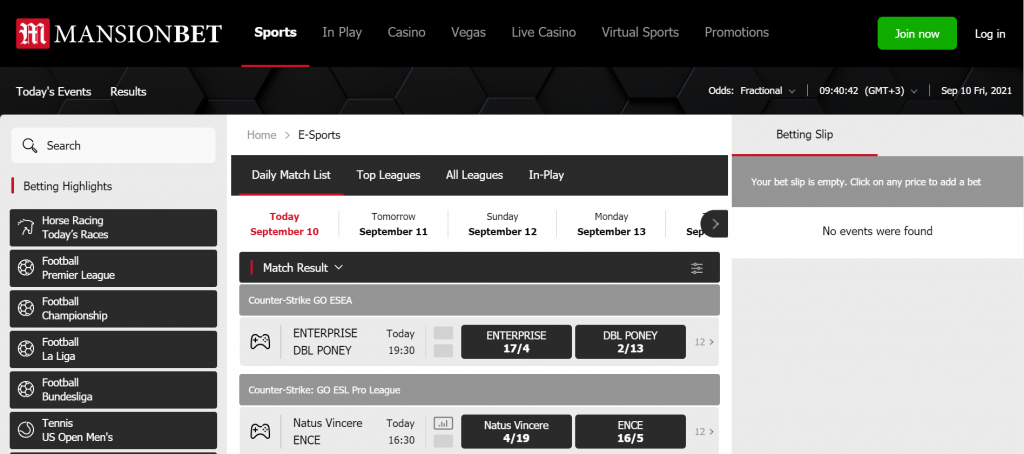Open the Promotions page

[737, 33]
